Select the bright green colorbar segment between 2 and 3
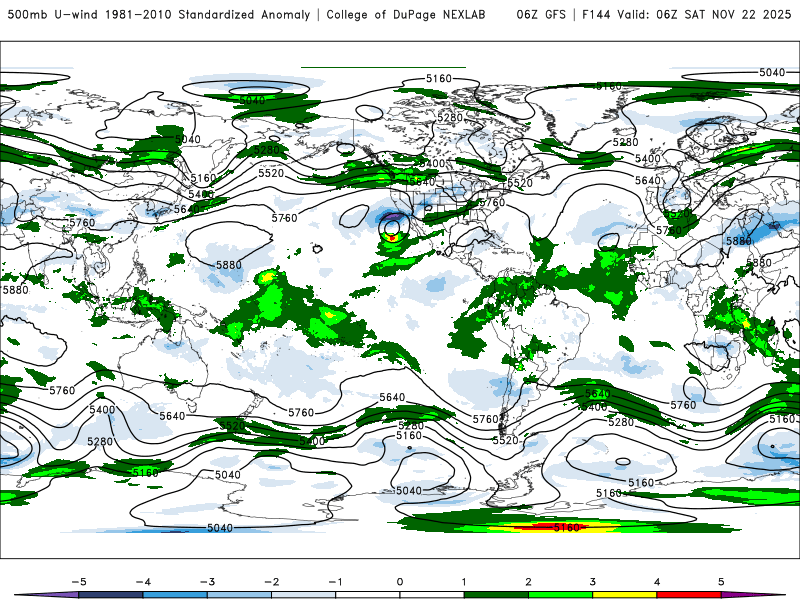Screen dimensions: 800x600 560,595
